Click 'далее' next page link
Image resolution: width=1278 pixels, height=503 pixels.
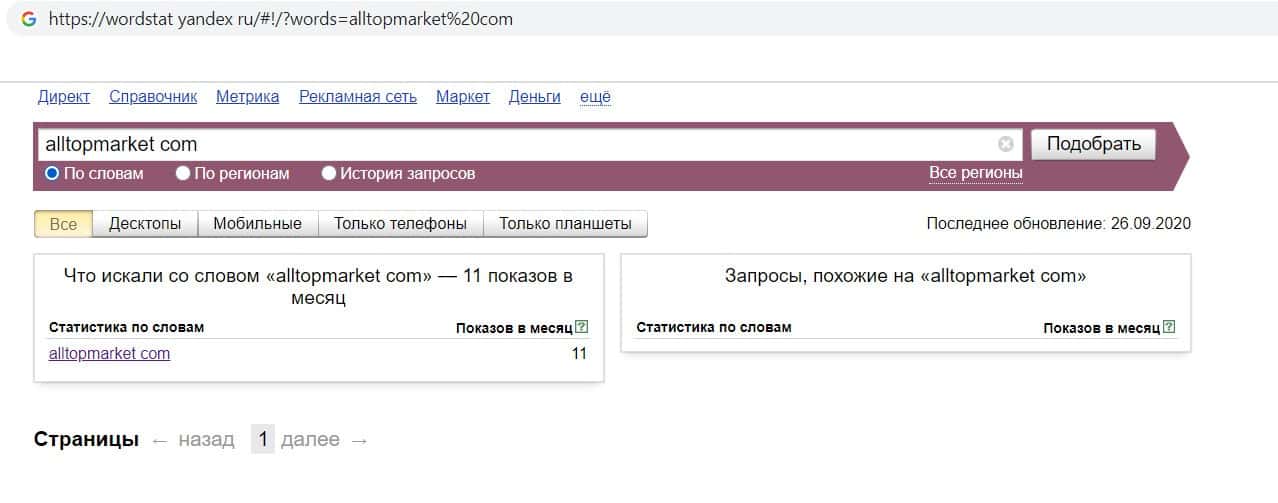coord(325,439)
